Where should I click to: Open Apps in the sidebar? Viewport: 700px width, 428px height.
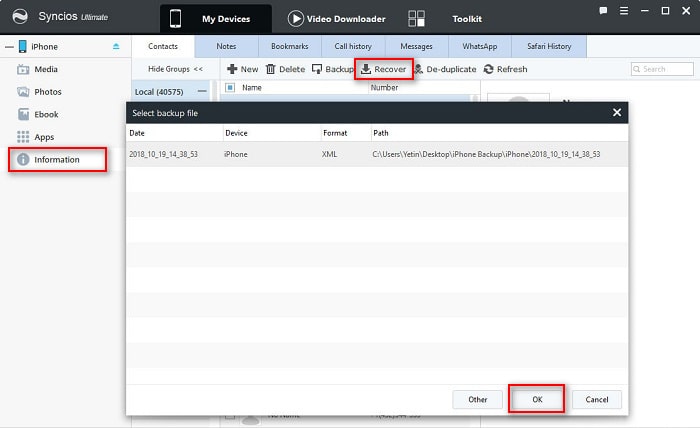coord(44,137)
